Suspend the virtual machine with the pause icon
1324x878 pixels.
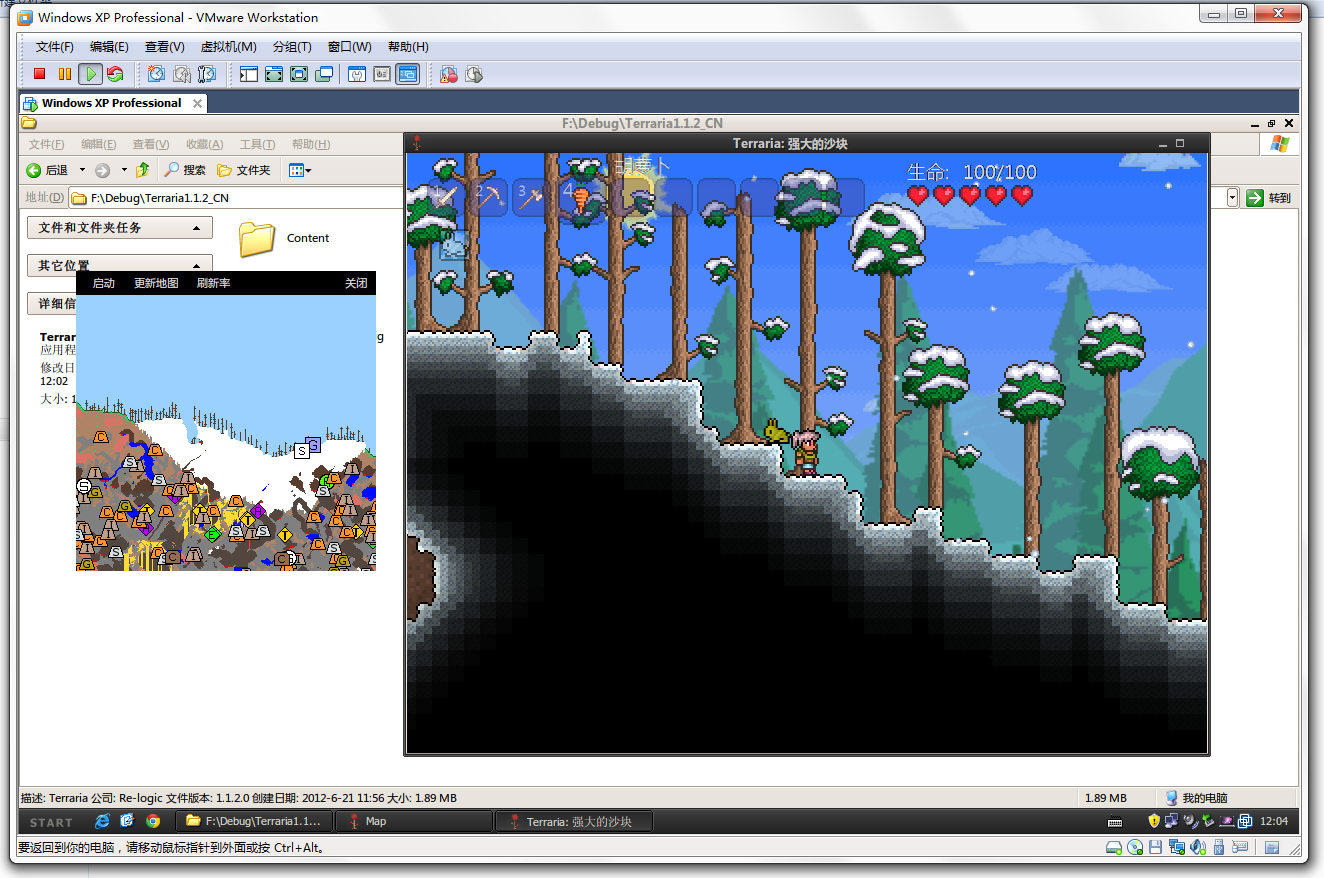click(65, 74)
